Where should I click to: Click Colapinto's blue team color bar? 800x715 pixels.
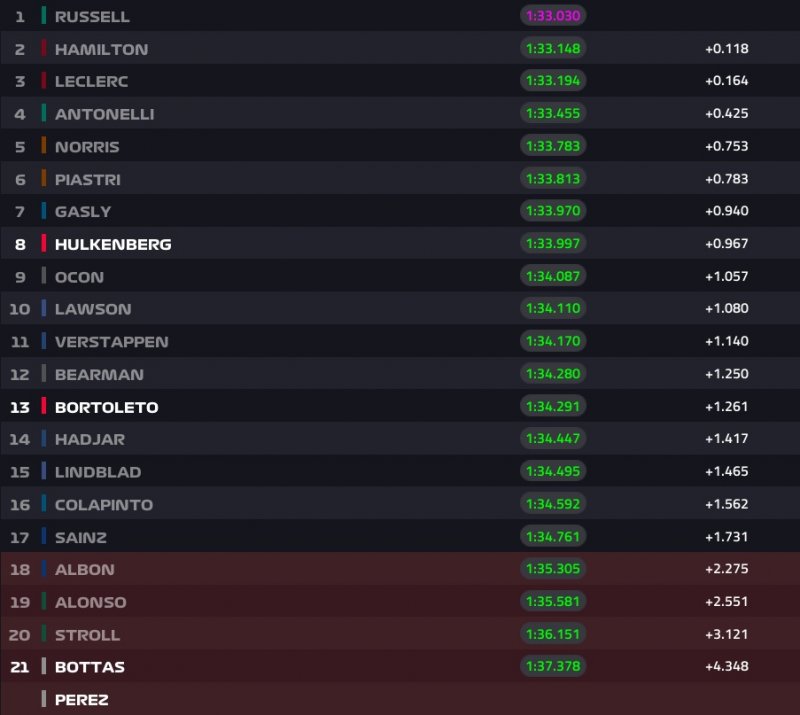(x=44, y=504)
